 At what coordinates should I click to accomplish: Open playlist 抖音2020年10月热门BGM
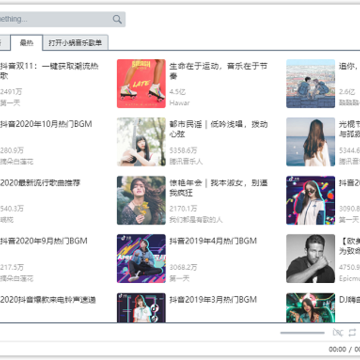[46, 124]
